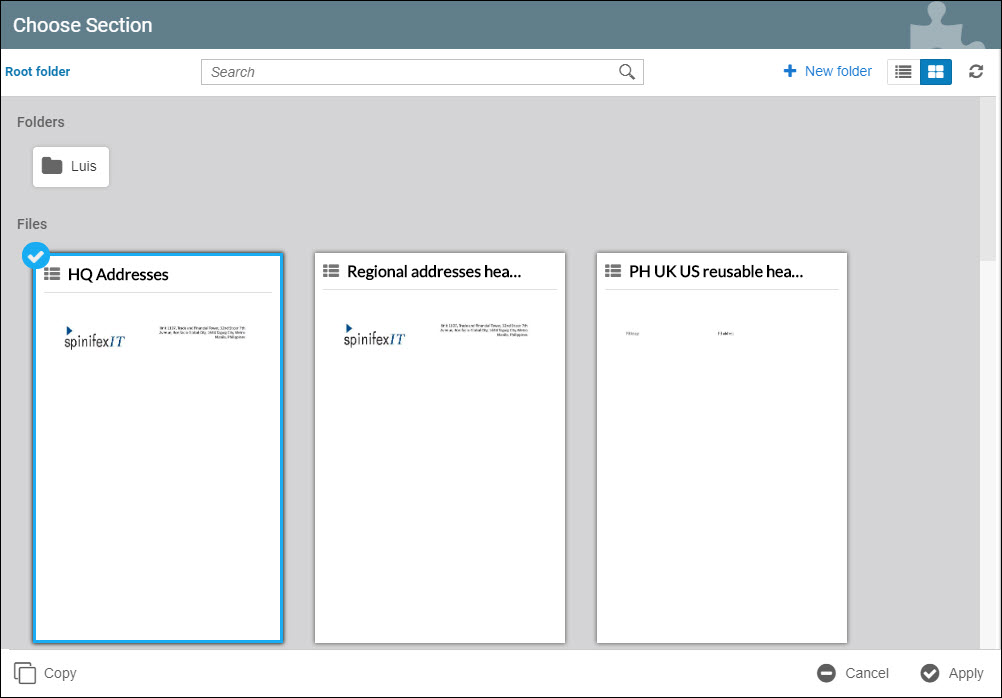Click the Copy icon at bottom left
The width and height of the screenshot is (1002, 698).
[26, 674]
